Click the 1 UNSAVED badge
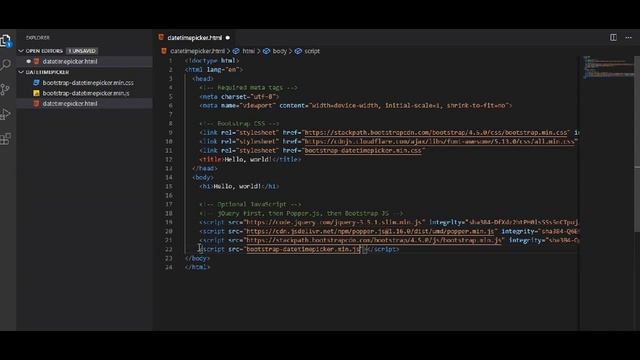Image resolution: width=640 pixels, height=360 pixels. [x=82, y=51]
